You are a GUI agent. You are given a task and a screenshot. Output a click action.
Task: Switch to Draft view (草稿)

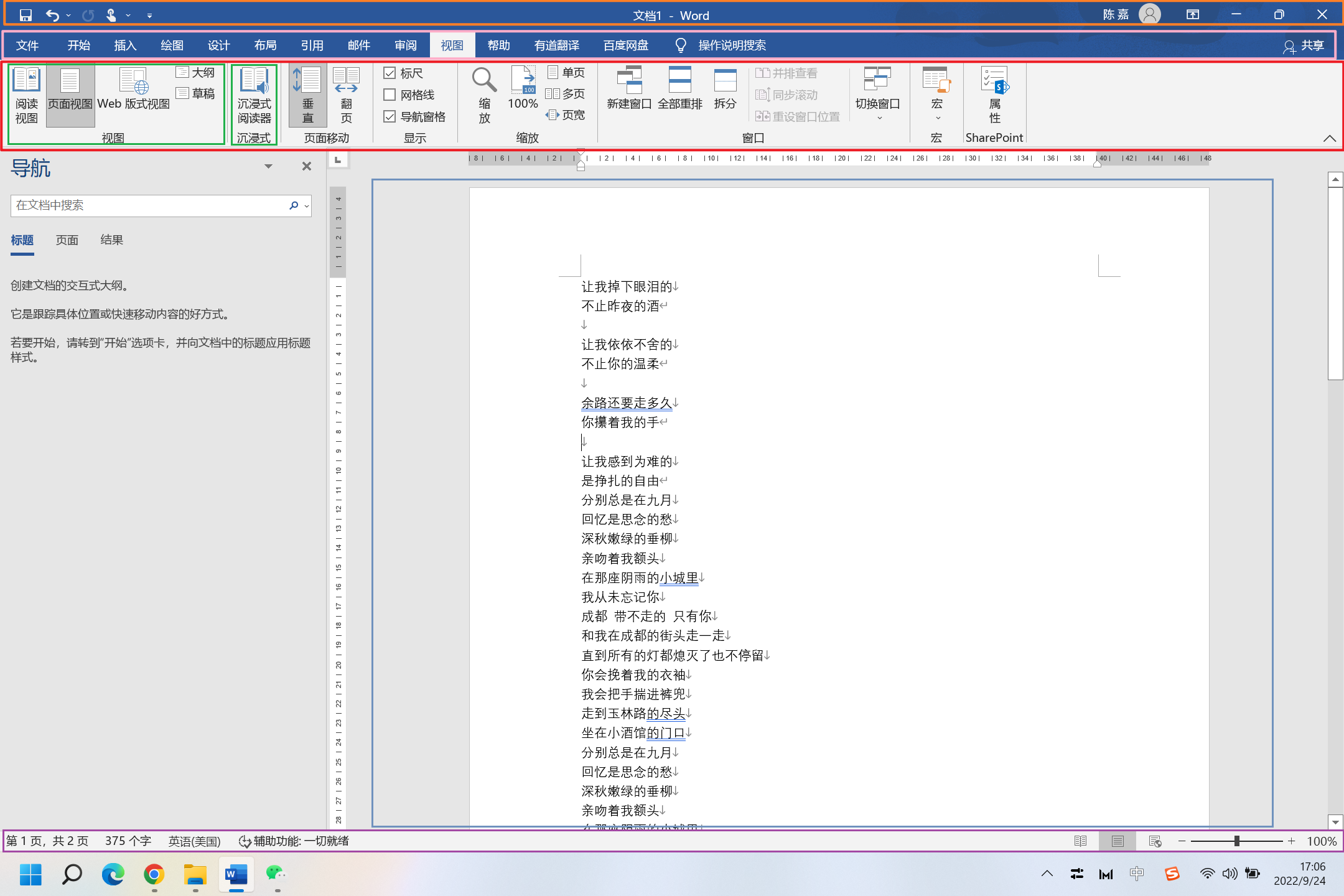[x=195, y=93]
